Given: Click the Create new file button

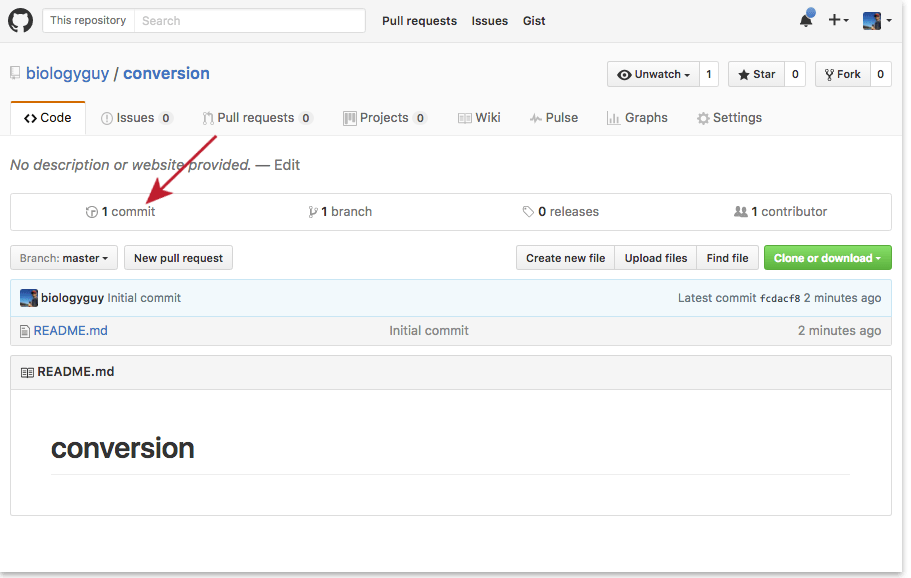Looking at the screenshot, I should [565, 257].
